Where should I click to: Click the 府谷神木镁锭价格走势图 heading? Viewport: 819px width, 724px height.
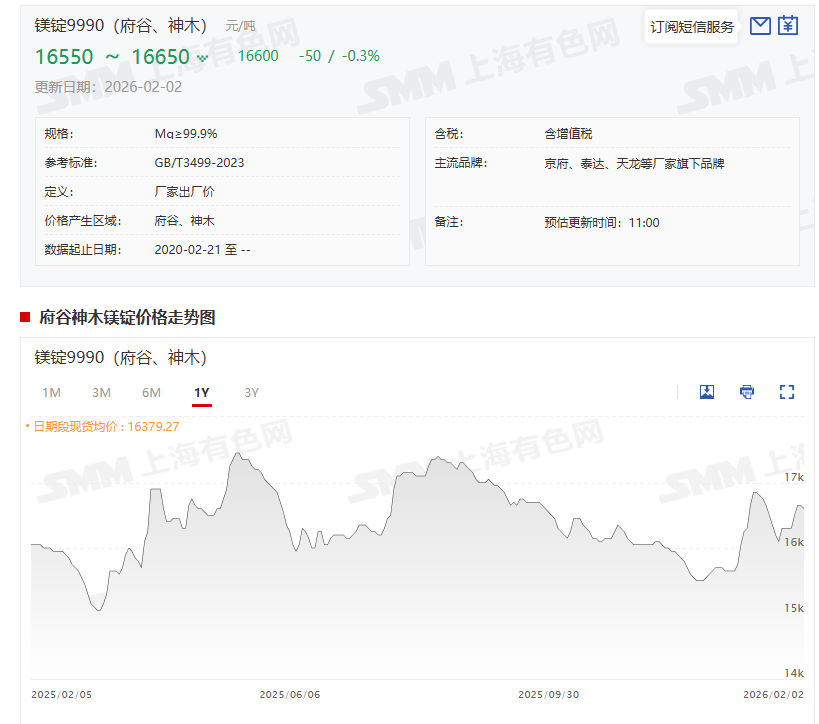127,318
